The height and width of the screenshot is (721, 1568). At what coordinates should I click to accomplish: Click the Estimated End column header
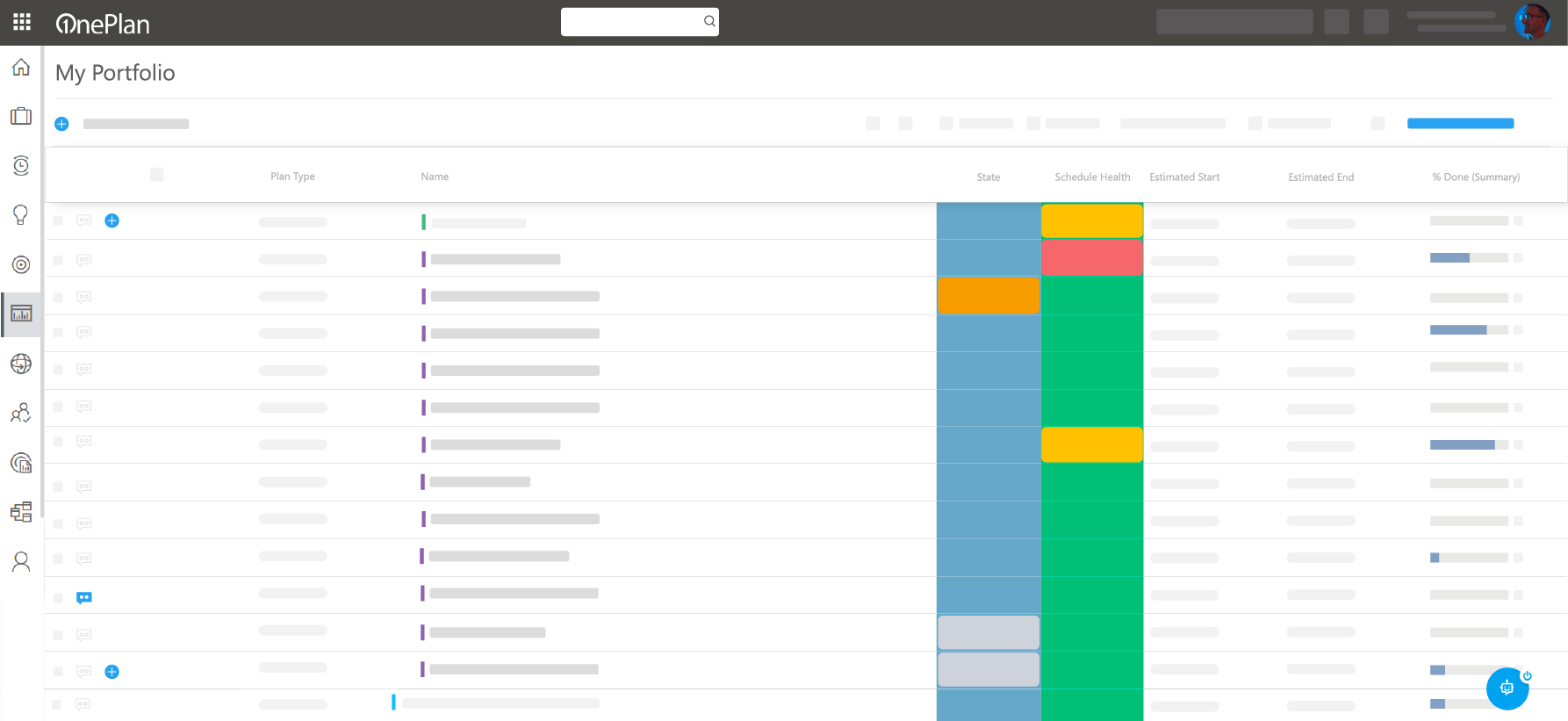pyautogui.click(x=1321, y=177)
